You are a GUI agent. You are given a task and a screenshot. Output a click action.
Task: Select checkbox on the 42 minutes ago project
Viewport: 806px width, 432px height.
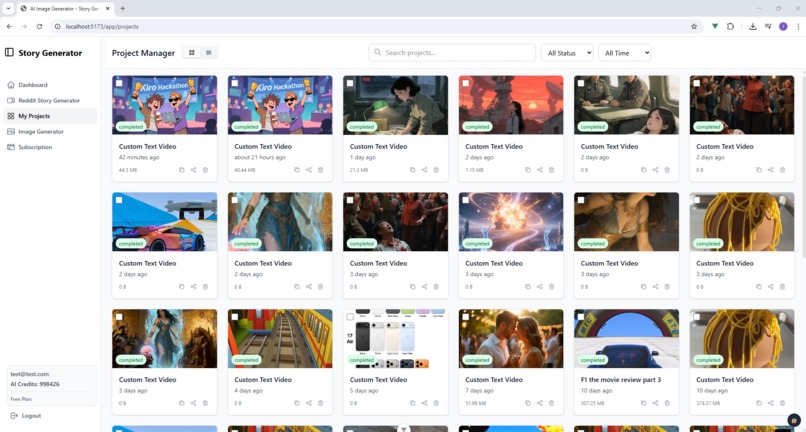(119, 83)
